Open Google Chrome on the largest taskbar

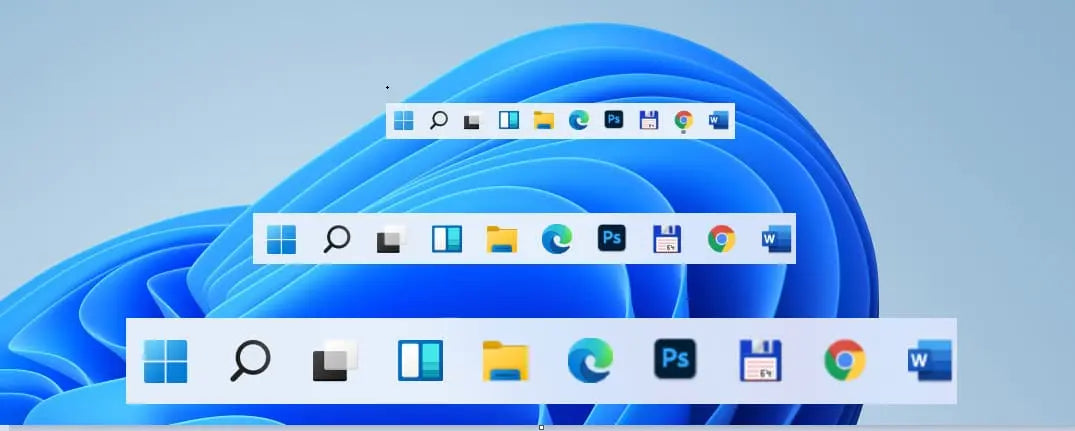tap(845, 360)
